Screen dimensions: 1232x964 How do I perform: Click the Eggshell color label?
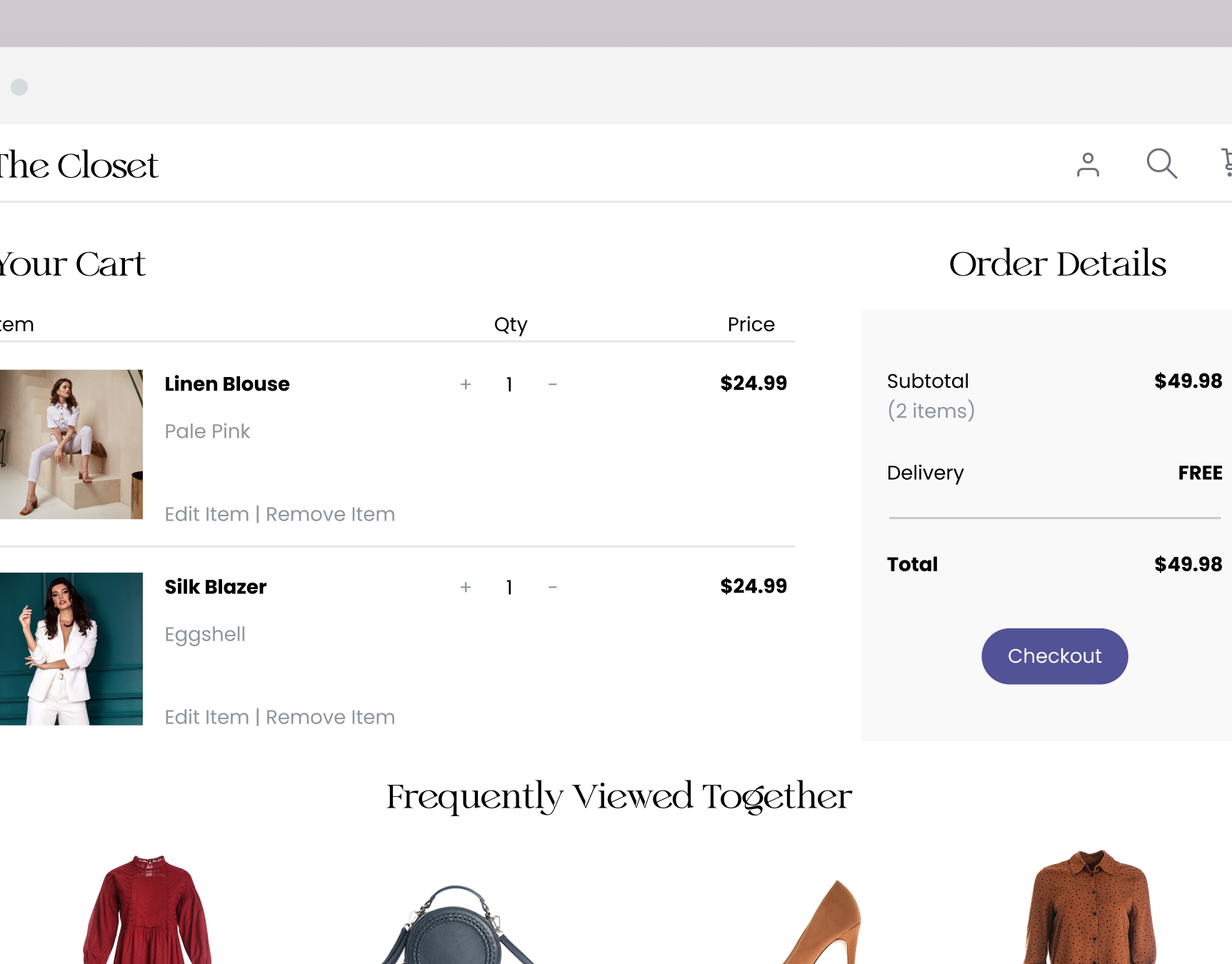[205, 635]
